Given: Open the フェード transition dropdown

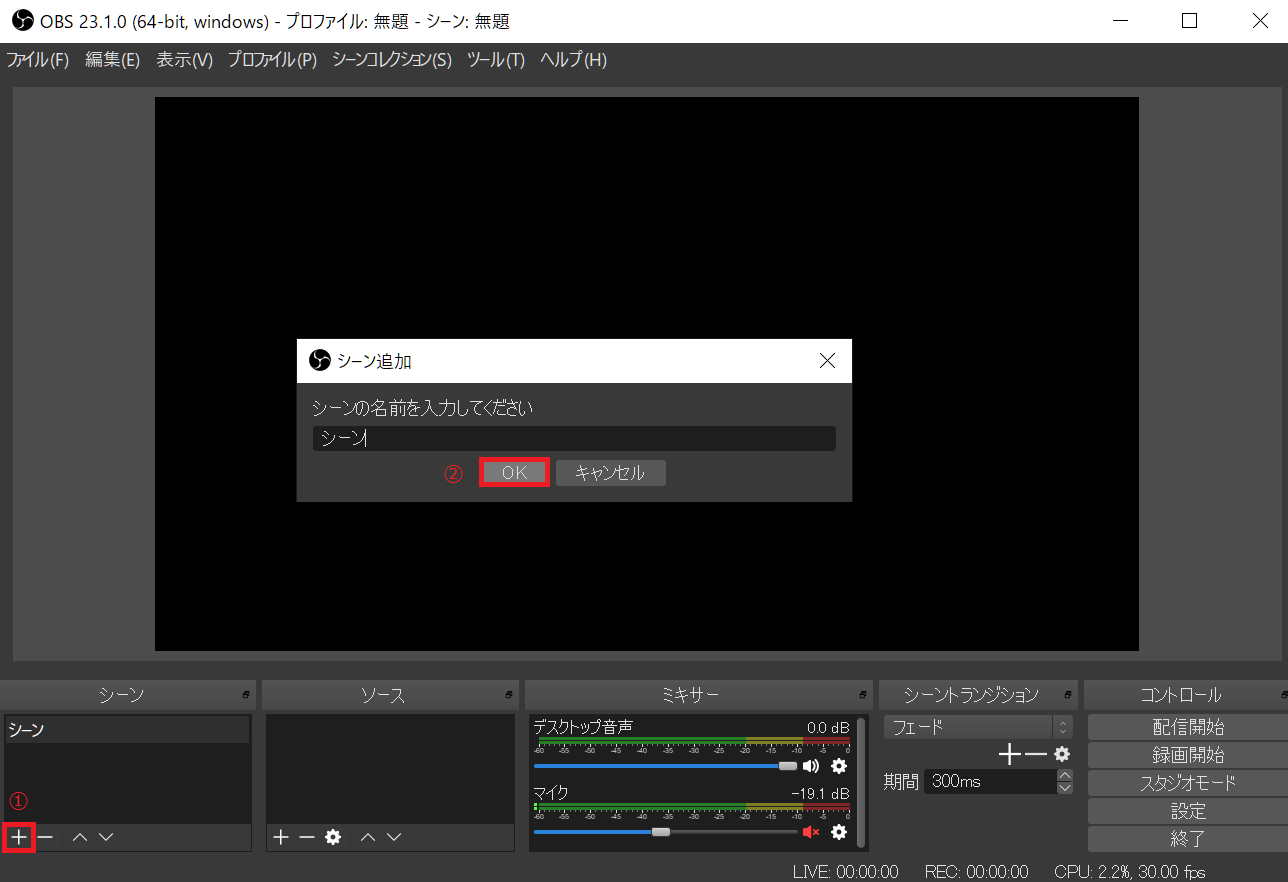Looking at the screenshot, I should (x=977, y=727).
